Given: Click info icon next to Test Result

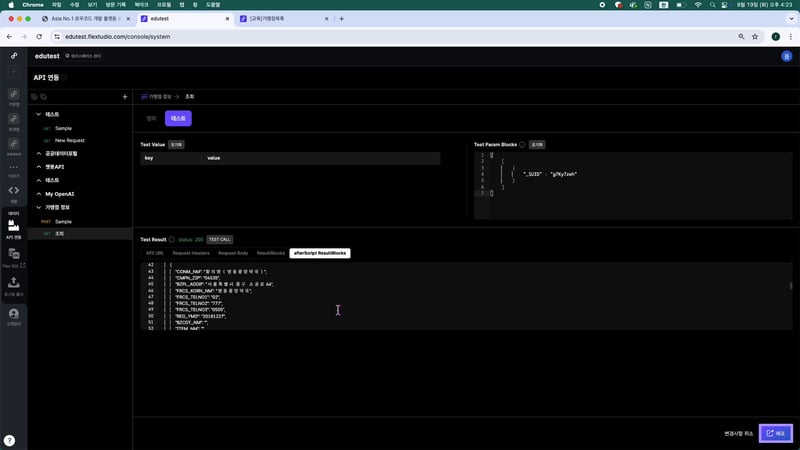Looking at the screenshot, I should pos(172,239).
